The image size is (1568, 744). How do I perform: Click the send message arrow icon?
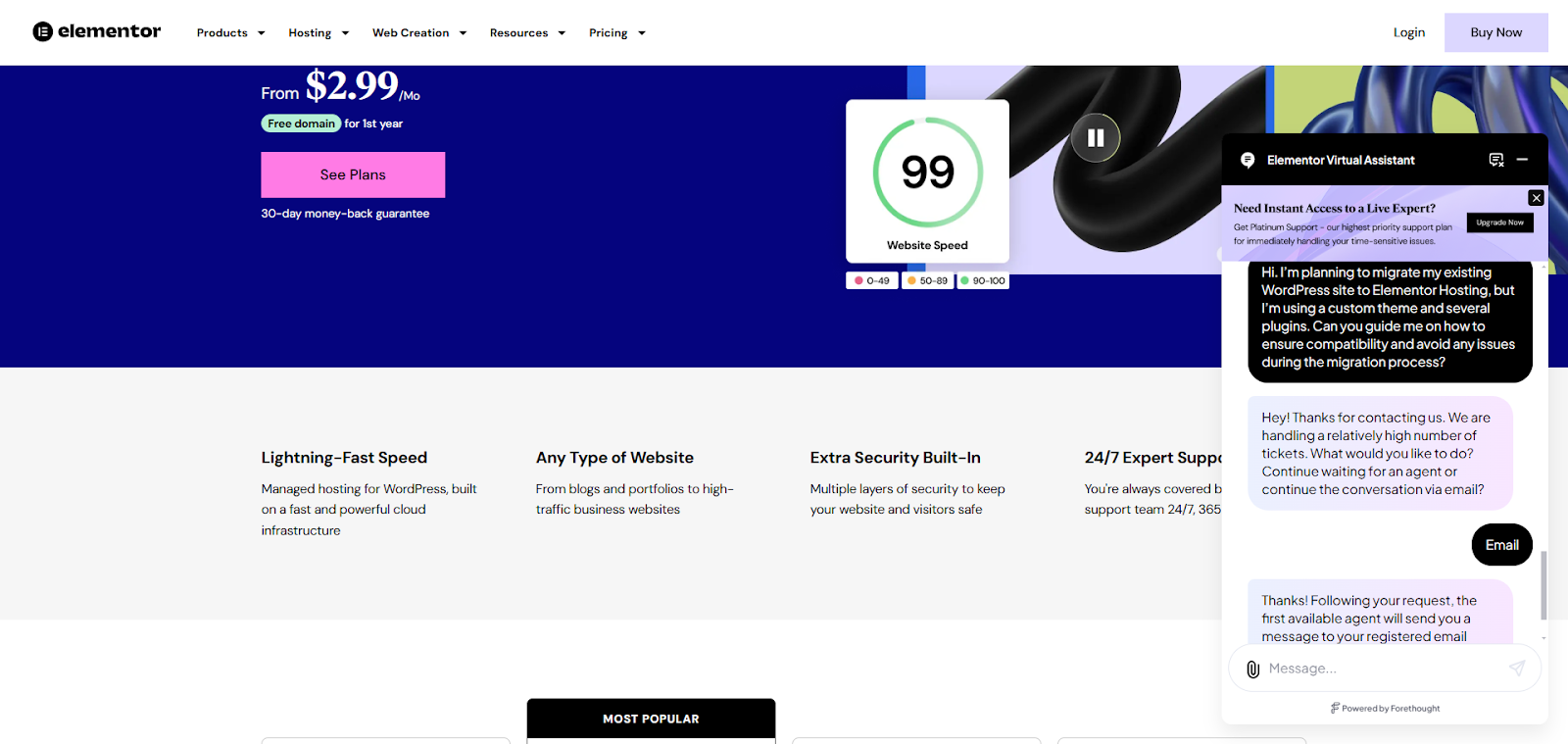(1517, 669)
